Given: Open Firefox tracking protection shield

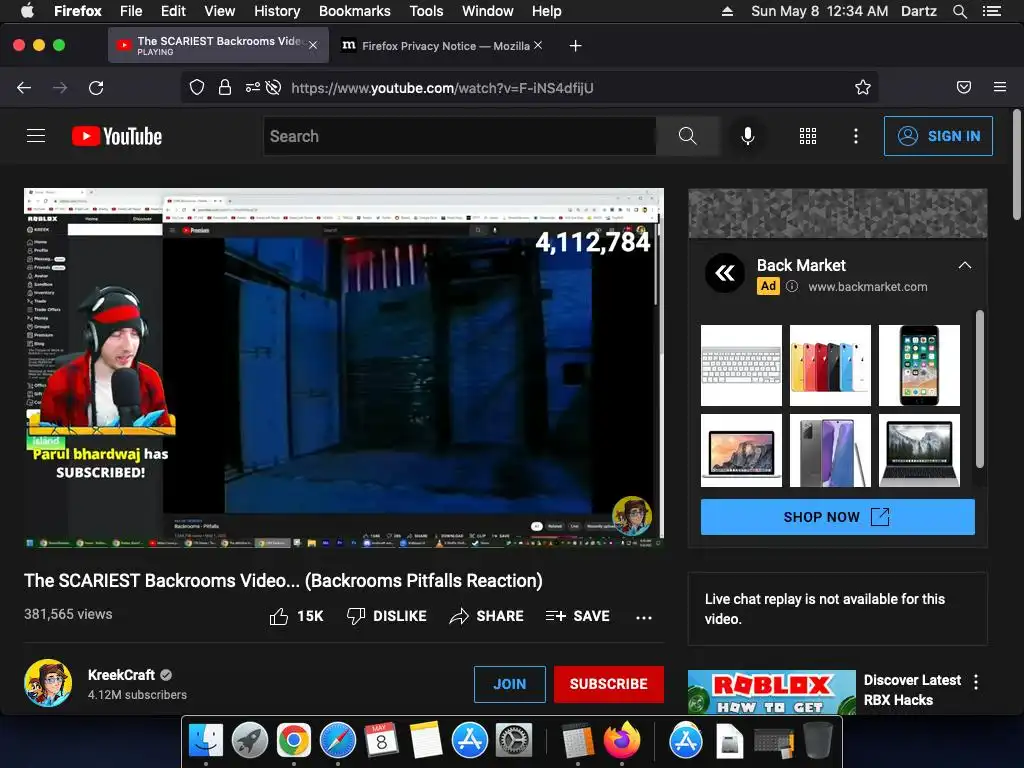Looking at the screenshot, I should pyautogui.click(x=197, y=88).
